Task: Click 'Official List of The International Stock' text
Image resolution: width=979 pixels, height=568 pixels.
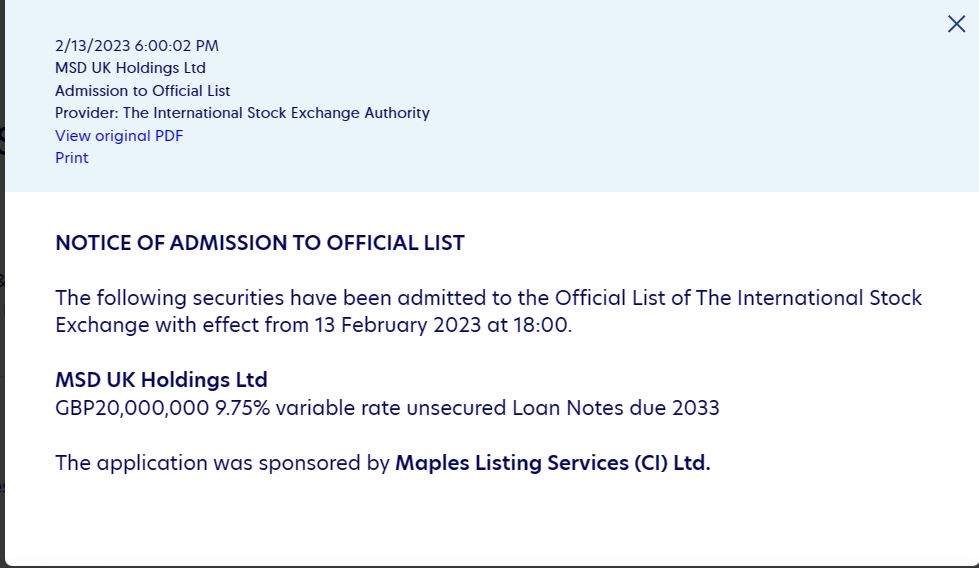Action: coord(738,298)
